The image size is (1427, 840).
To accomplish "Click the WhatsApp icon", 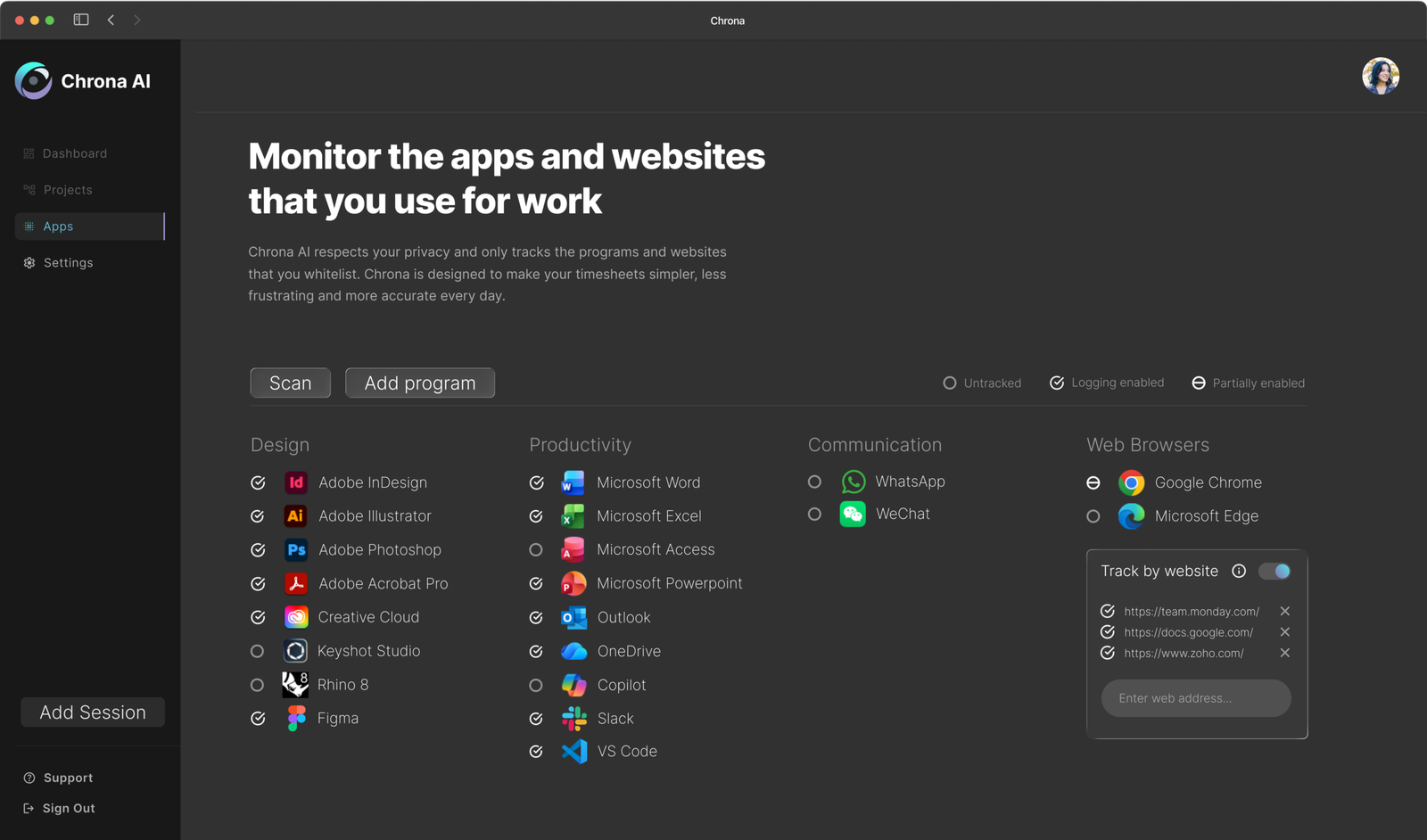I will (853, 482).
